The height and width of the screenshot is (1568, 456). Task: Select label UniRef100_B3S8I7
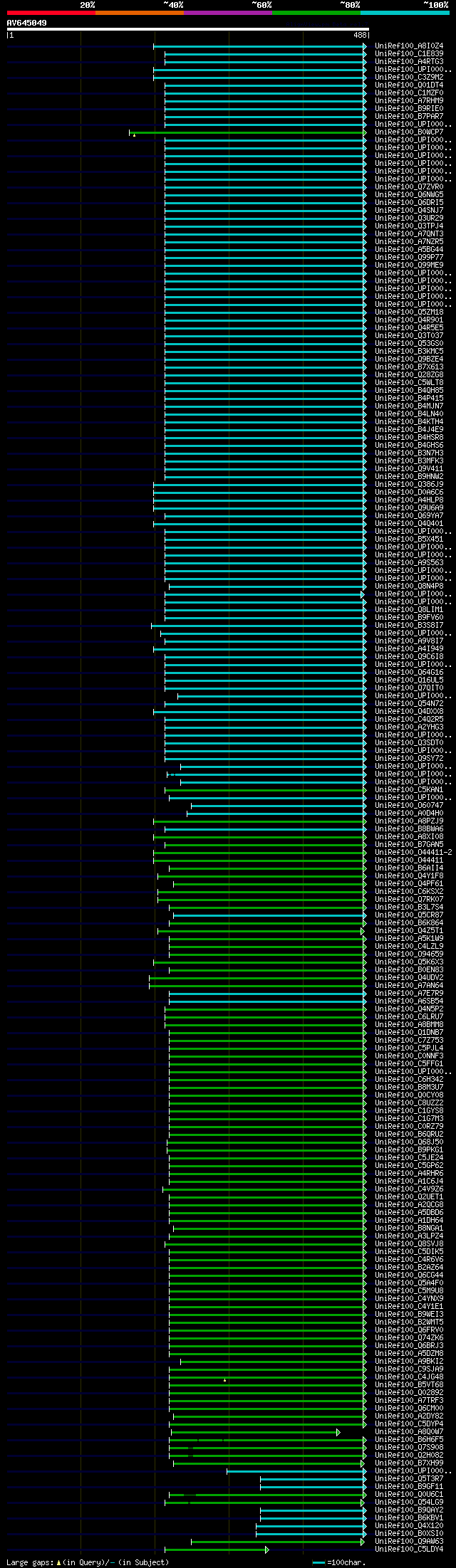point(409,625)
